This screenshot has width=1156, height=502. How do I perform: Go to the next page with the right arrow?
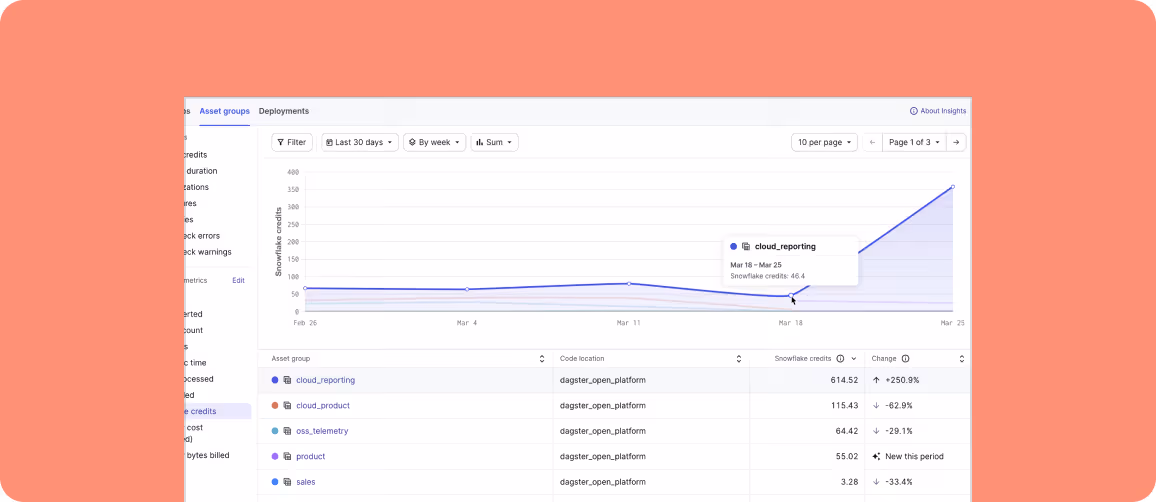point(956,142)
